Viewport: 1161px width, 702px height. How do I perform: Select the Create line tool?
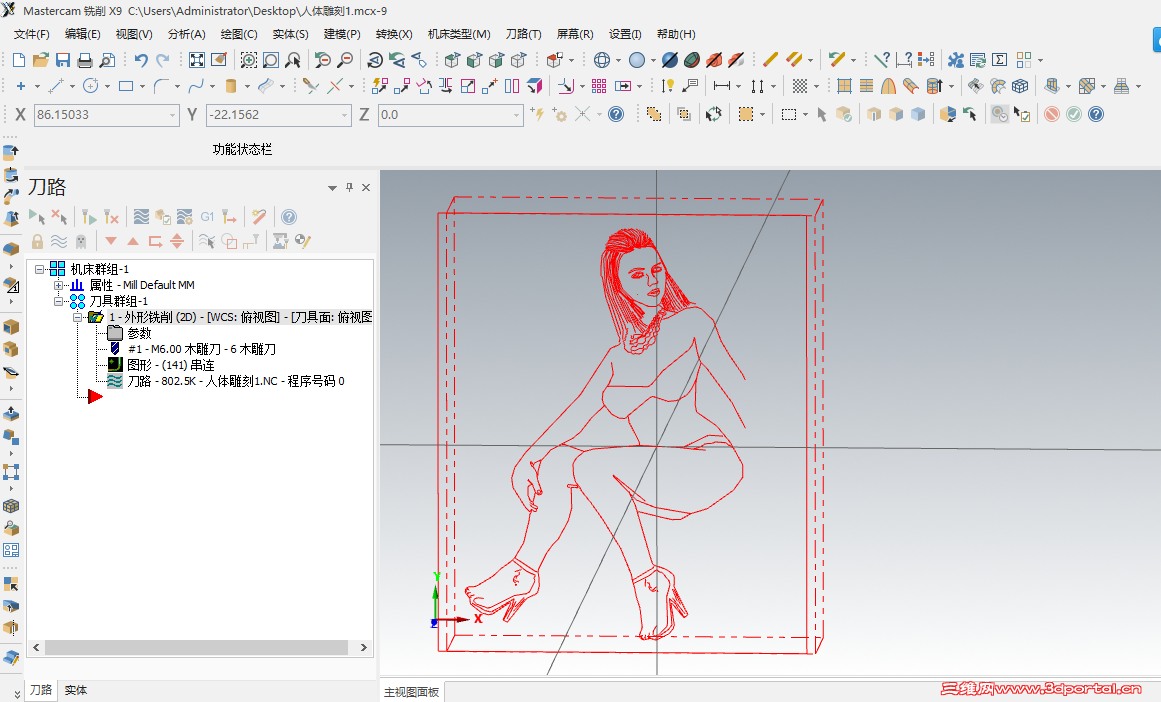click(x=56, y=87)
